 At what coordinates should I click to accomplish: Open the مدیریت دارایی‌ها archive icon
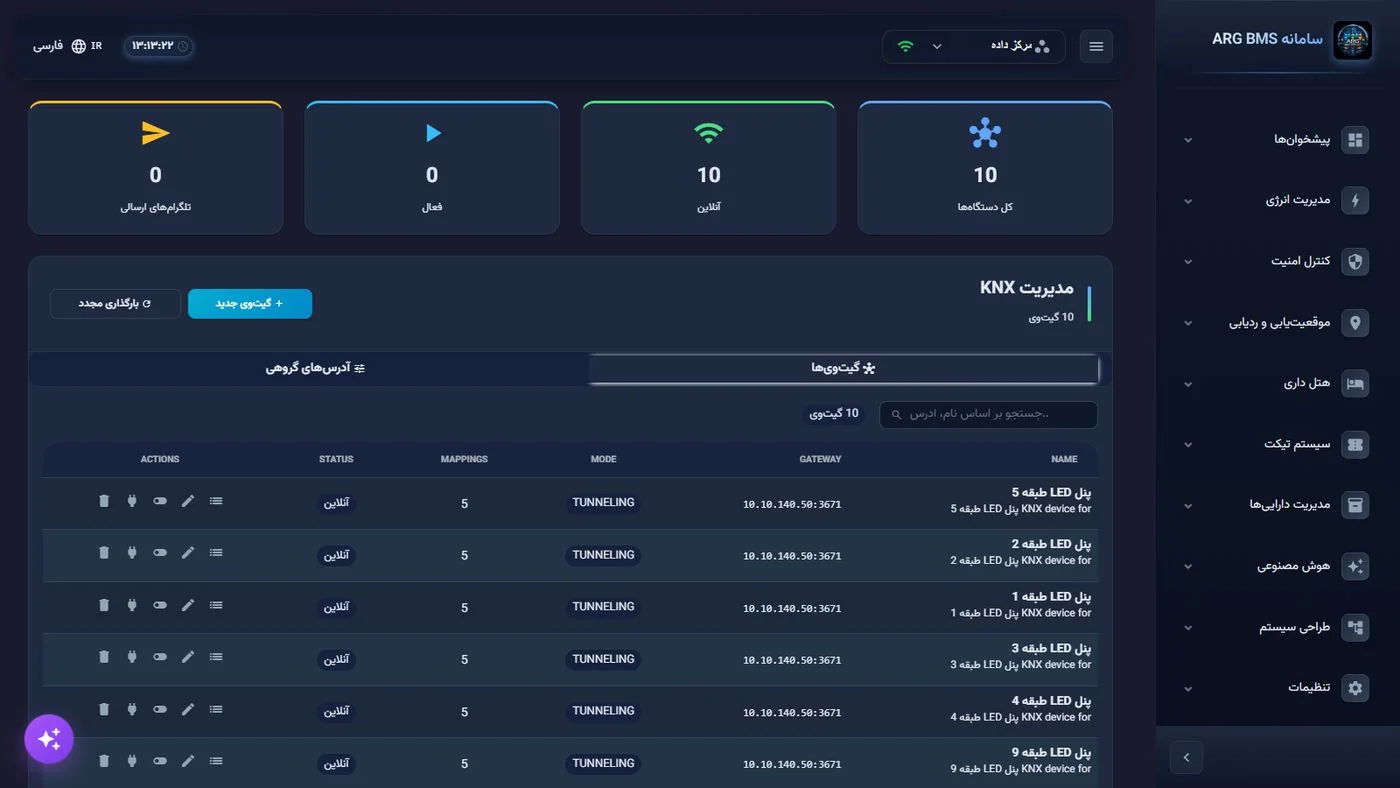pos(1355,506)
